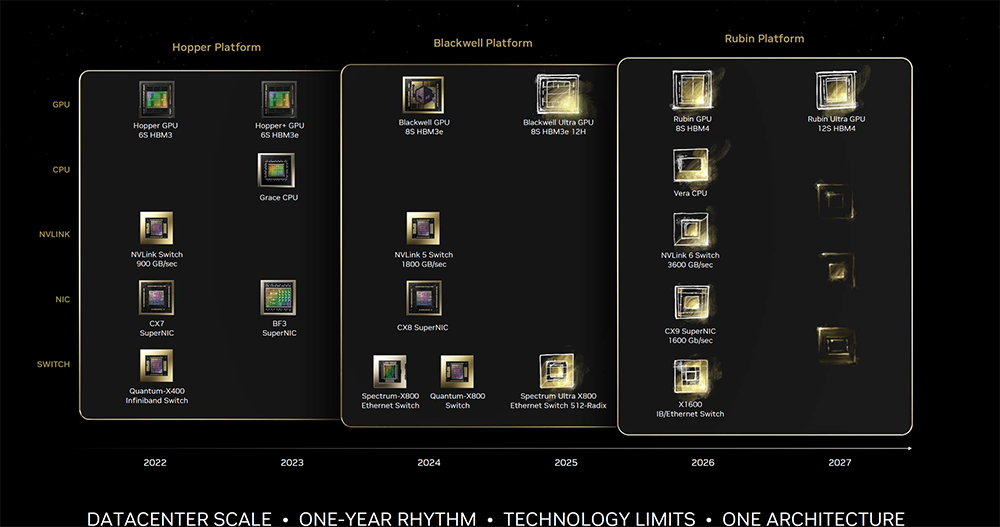The width and height of the screenshot is (1000, 527).
Task: Select the 'Grace CPU' caption
Action: tap(279, 198)
